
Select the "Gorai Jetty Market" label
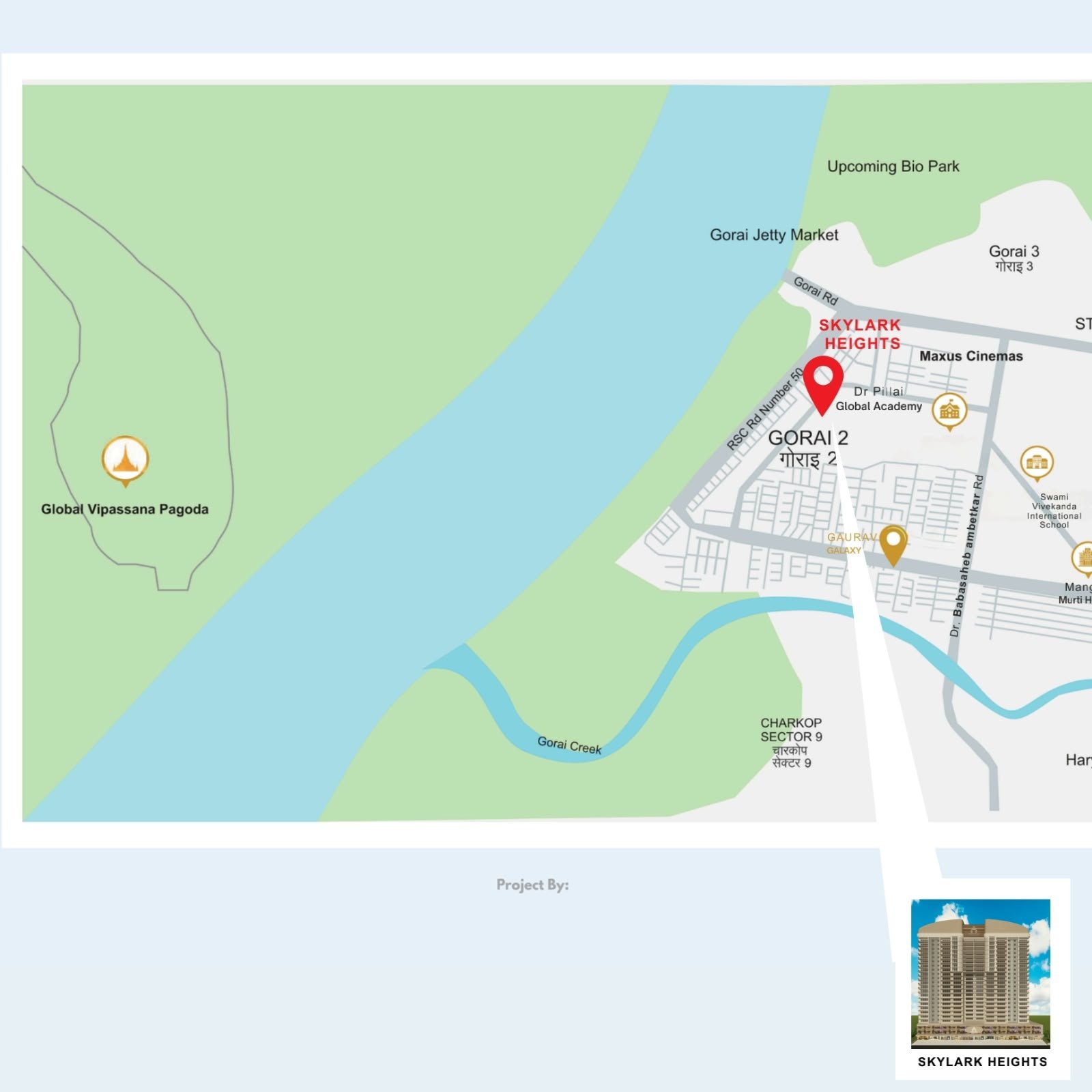coord(774,235)
